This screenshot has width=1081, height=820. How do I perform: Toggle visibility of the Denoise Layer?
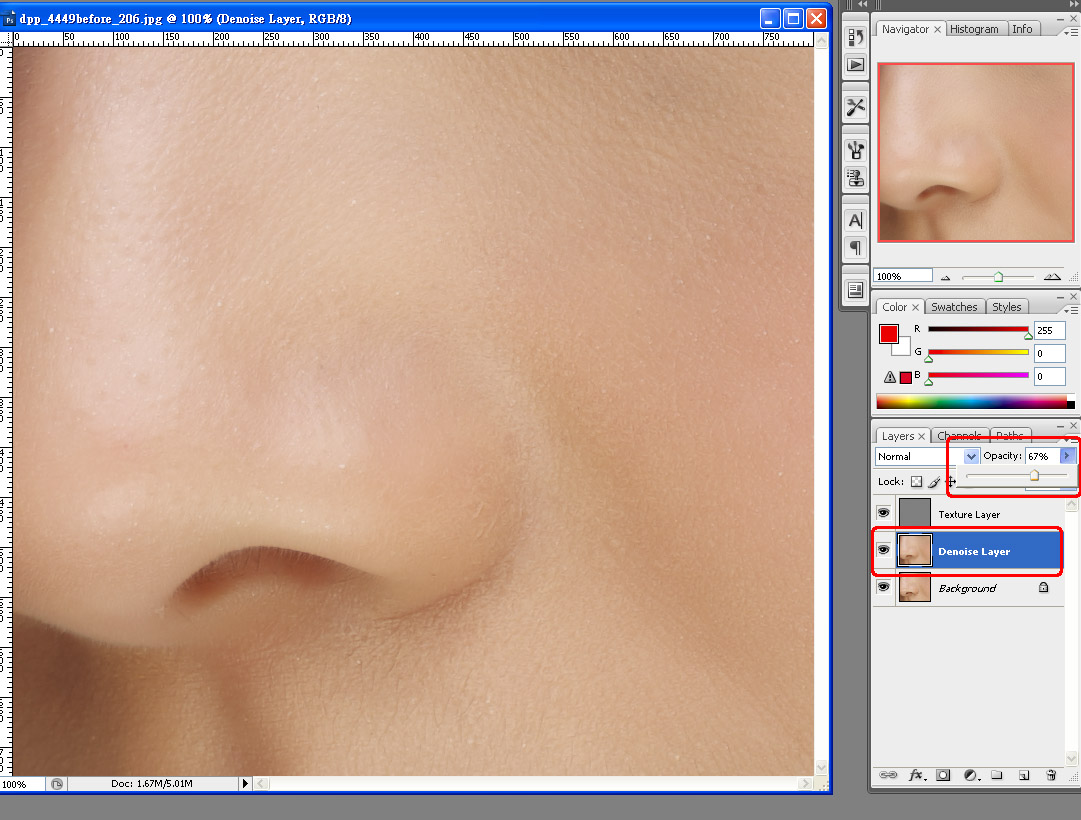883,550
